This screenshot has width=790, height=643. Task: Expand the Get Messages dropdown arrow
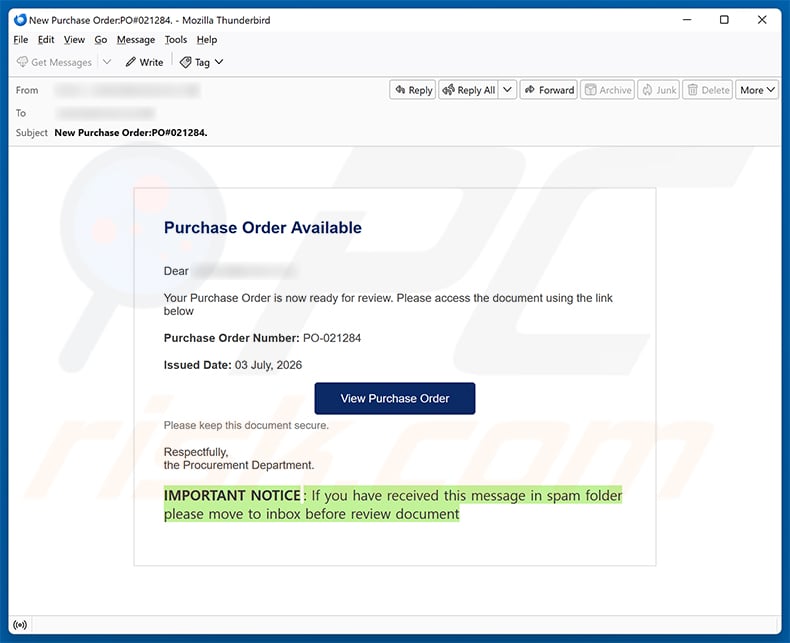(x=107, y=62)
